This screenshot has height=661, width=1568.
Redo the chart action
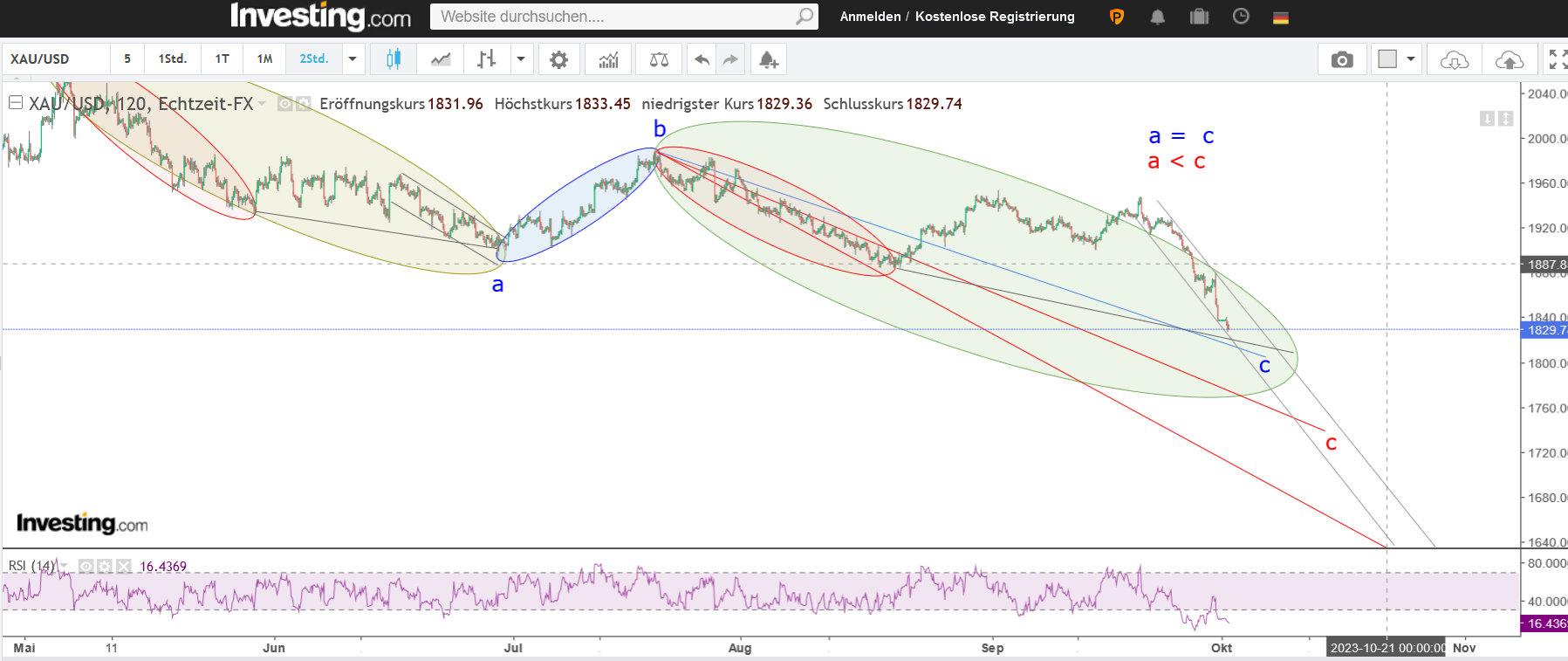click(x=730, y=59)
